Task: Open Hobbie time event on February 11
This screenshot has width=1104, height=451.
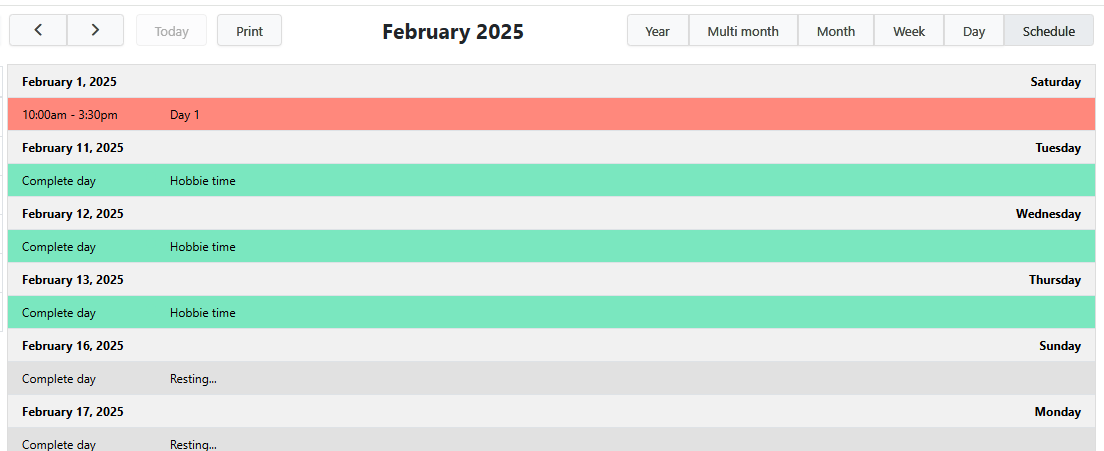Action: [x=203, y=181]
